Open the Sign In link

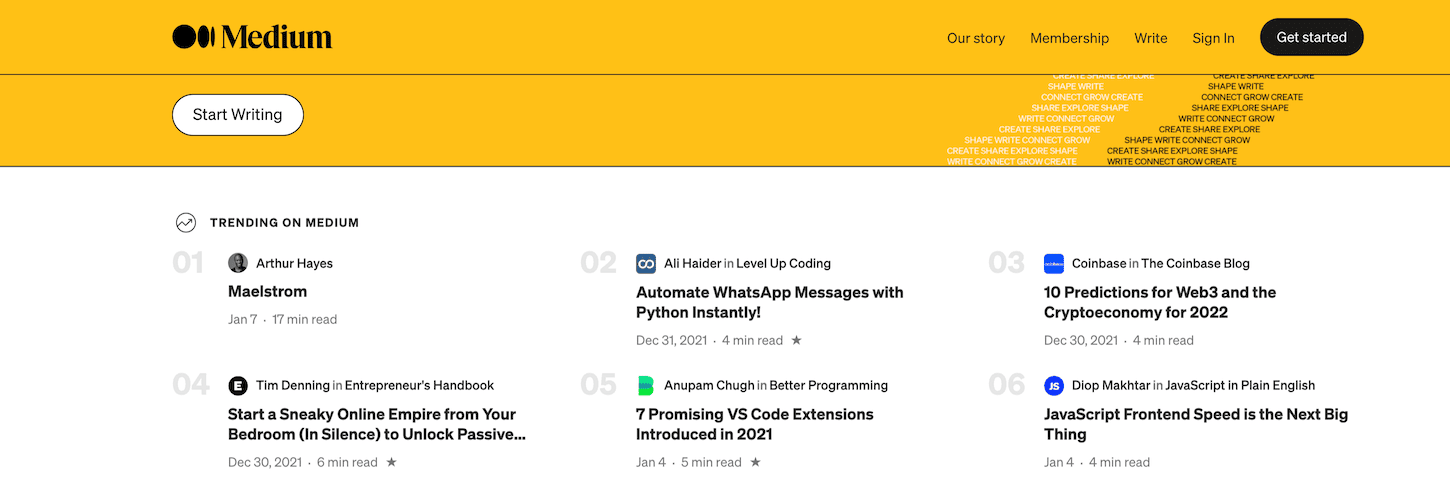(1213, 38)
